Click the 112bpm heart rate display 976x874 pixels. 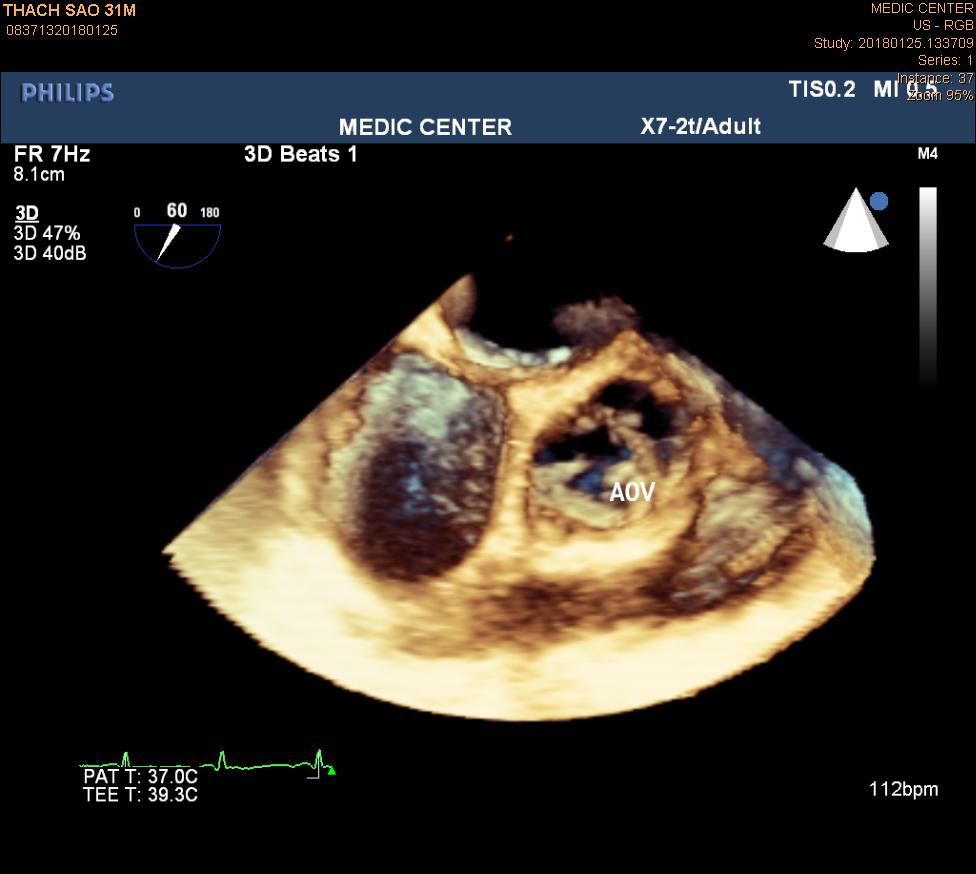pyautogui.click(x=903, y=789)
